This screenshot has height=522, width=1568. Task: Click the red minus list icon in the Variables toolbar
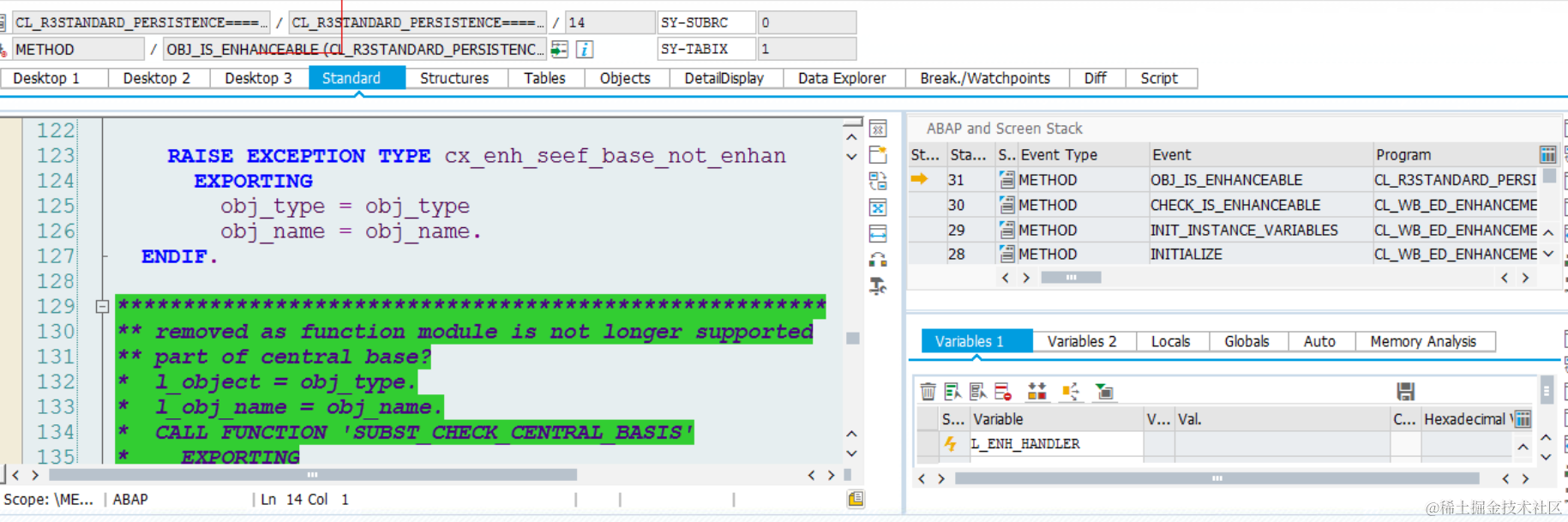1003,392
